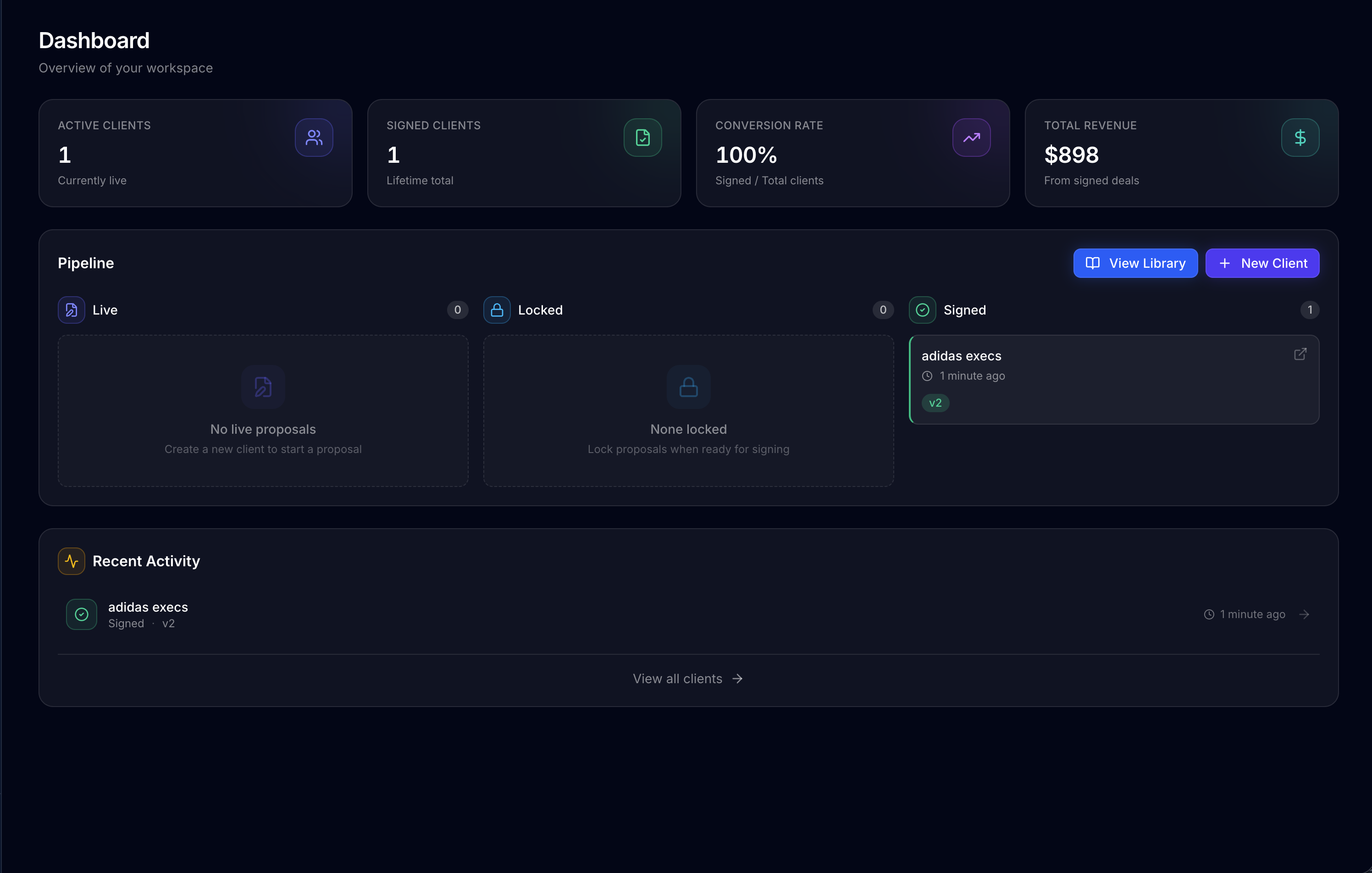This screenshot has height=873, width=1372.
Task: Click the Signed Clients document icon
Action: pyautogui.click(x=642, y=138)
